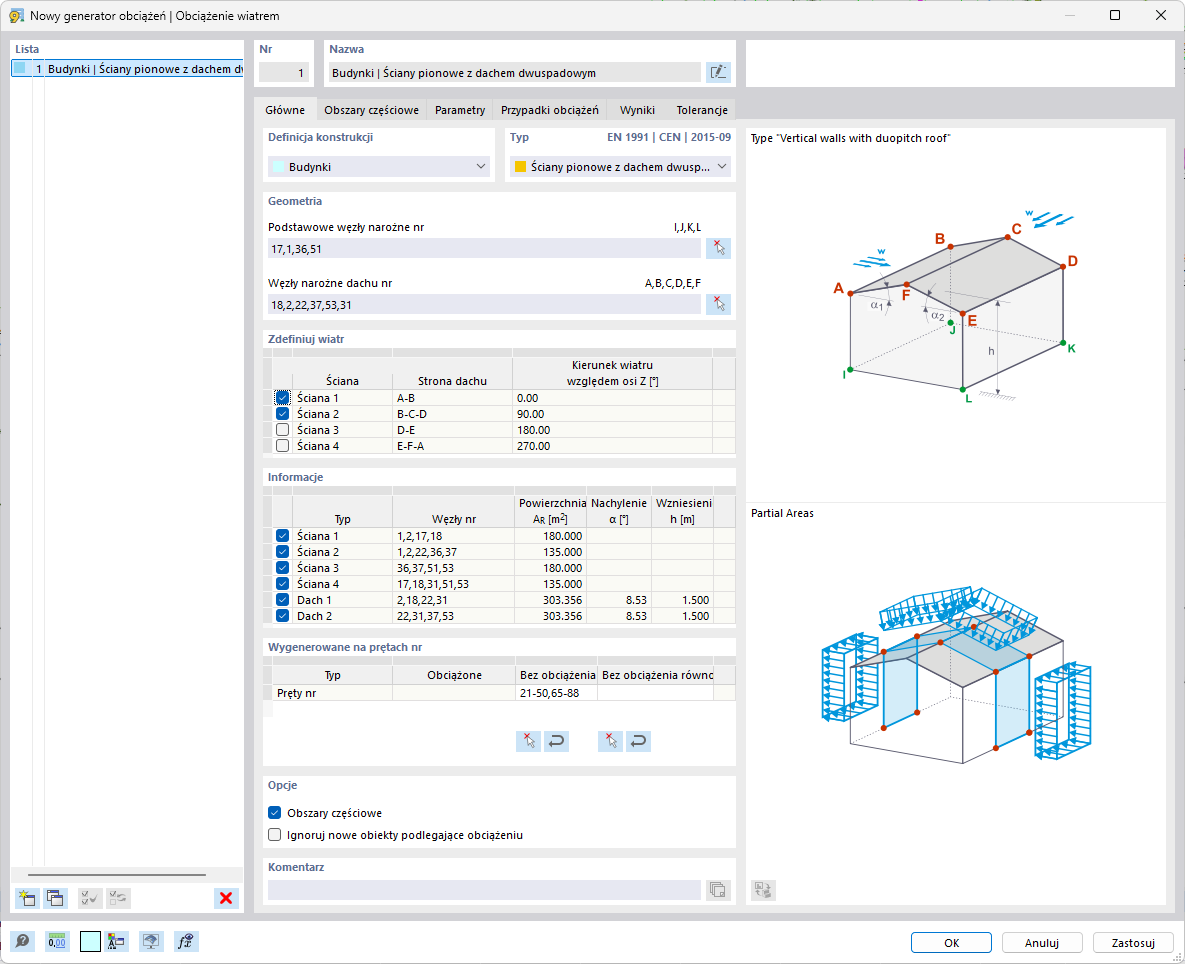This screenshot has width=1185, height=964.
Task: Uncheck Ściana 4 with nodes 17,18,31,51,53
Action: click(x=283, y=583)
